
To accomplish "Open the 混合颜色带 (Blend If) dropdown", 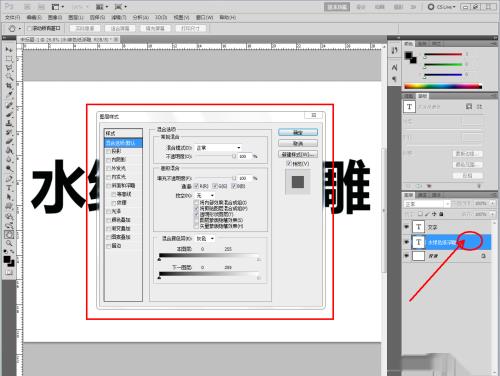I will 205,238.
